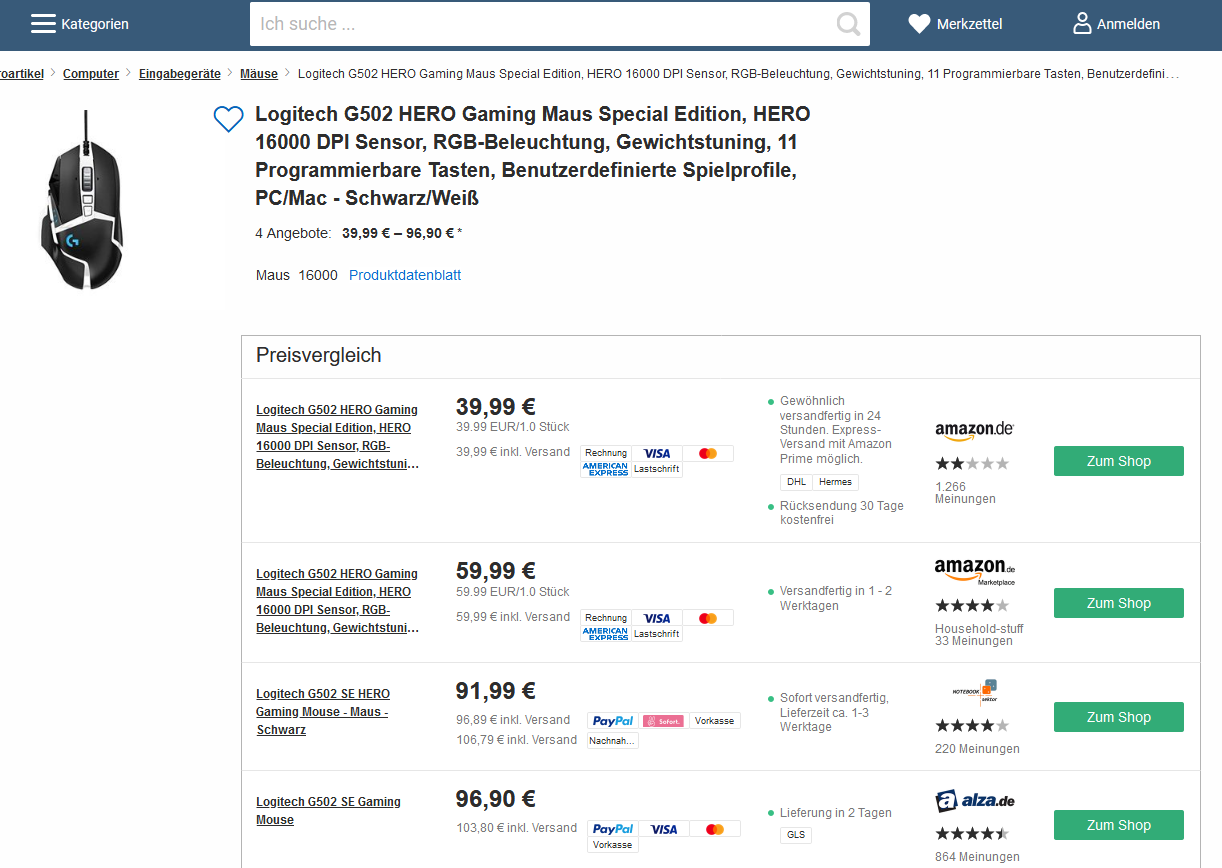Click the search magnifier icon
Screen dimensions: 1222x868
(848, 24)
